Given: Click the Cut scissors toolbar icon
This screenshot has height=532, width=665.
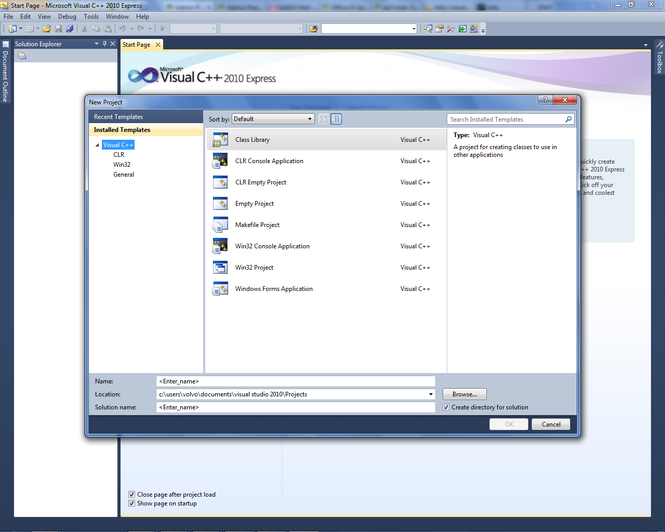Looking at the screenshot, I should click(84, 29).
